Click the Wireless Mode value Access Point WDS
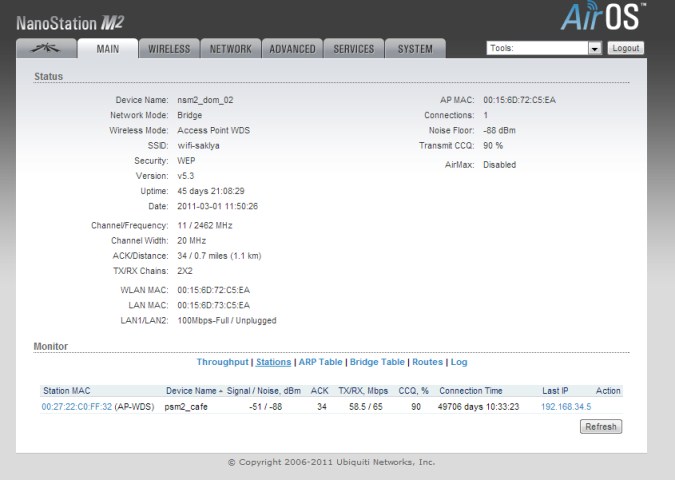Image resolution: width=675 pixels, height=480 pixels. pos(214,130)
